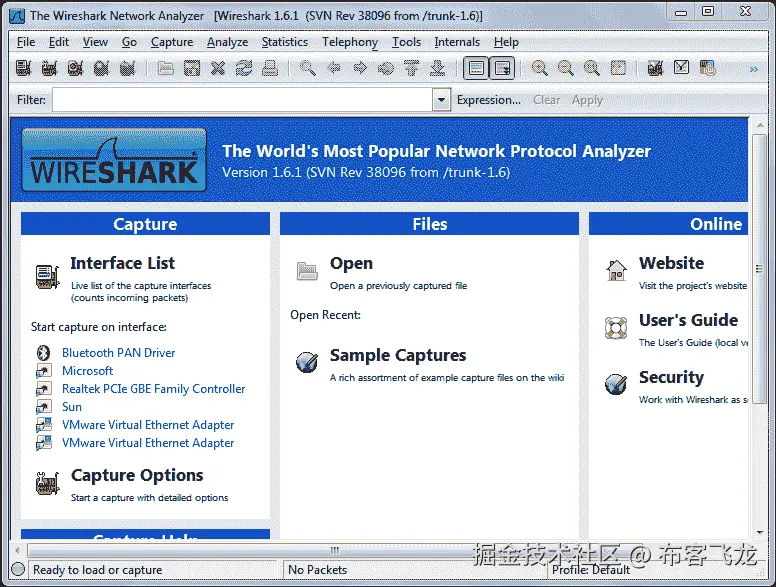
Task: Click the User's Guide lifebuoy icon
Action: pos(616,328)
